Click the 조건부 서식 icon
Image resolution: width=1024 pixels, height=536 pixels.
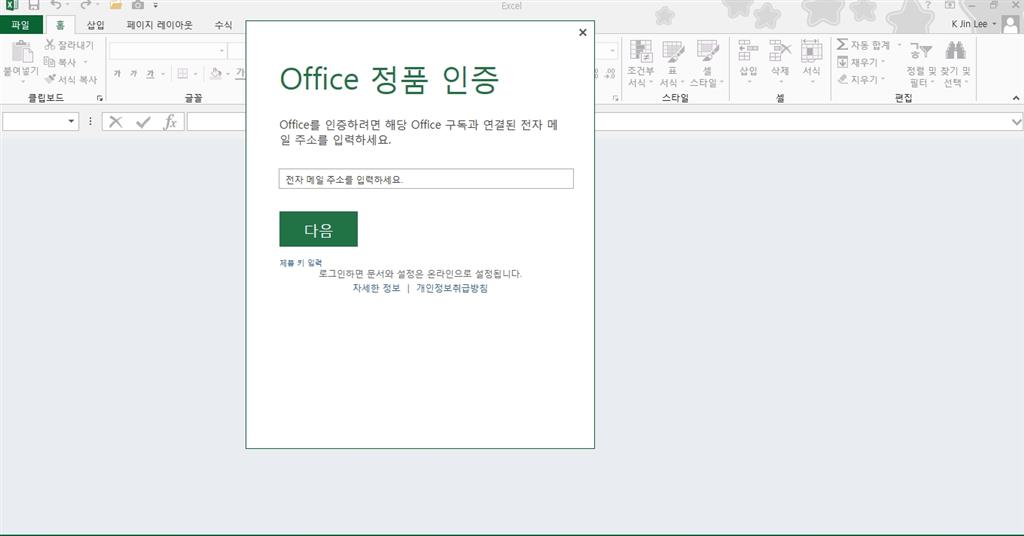coord(641,52)
